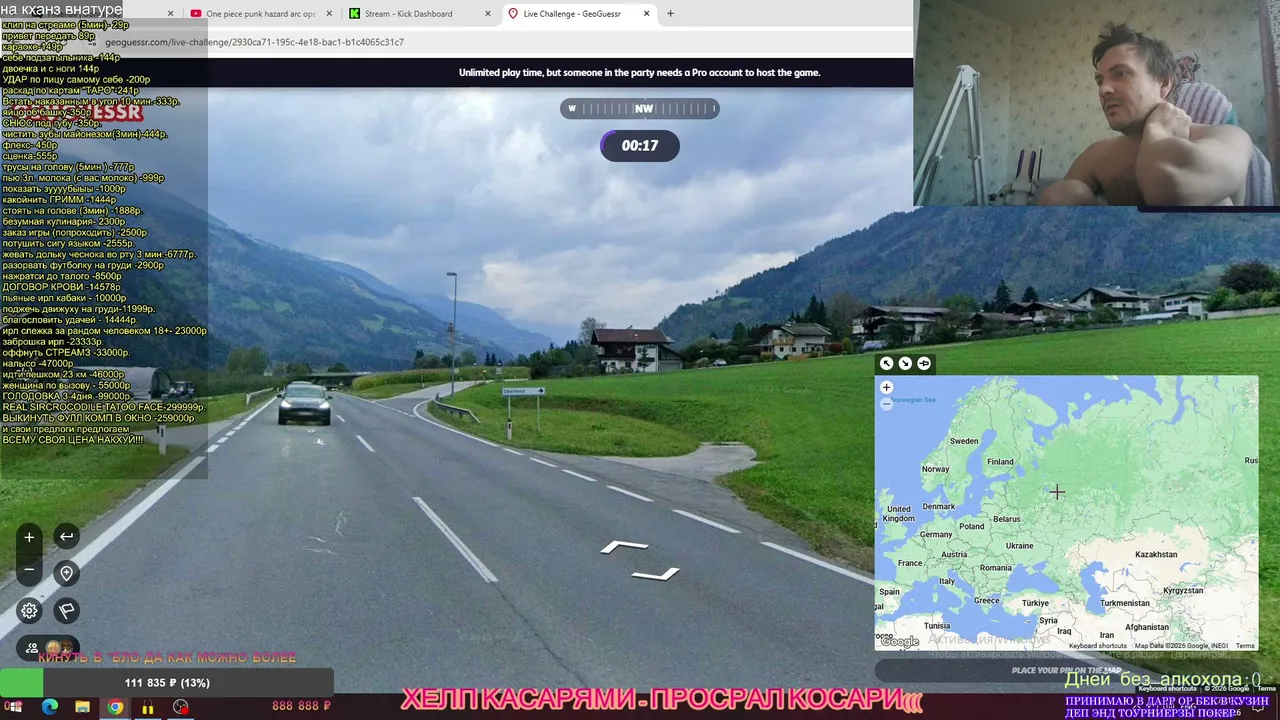Open File Explorer from the taskbar
Viewport: 1280px width, 720px height.
[82, 707]
